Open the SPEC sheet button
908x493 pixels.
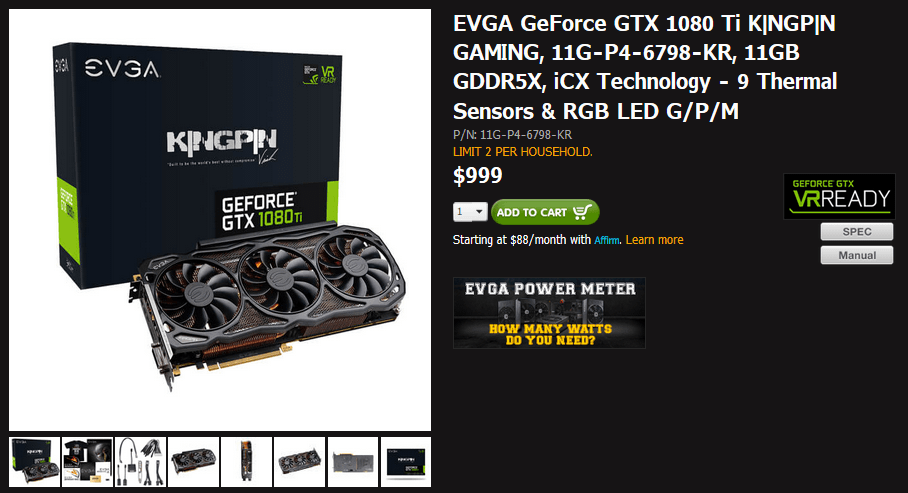pyautogui.click(x=856, y=232)
